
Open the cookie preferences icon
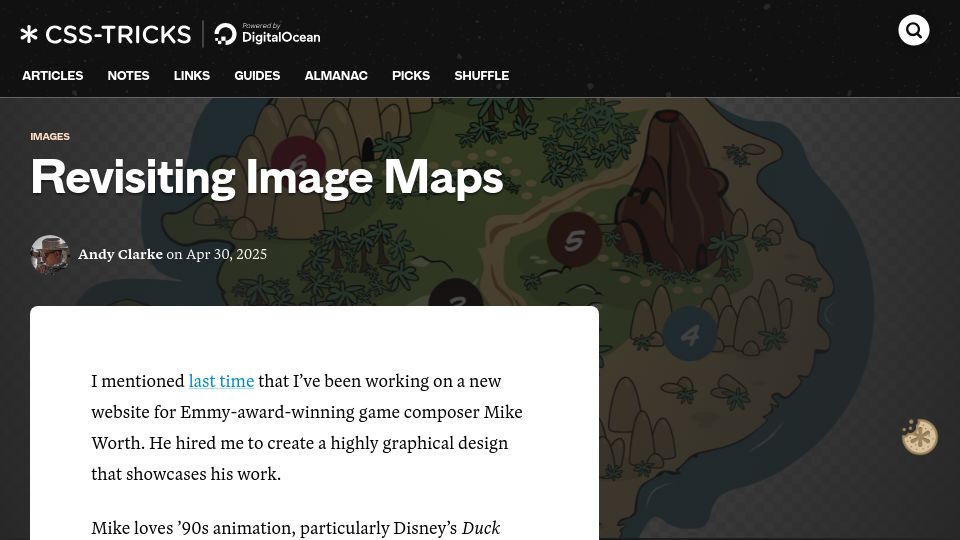[920, 437]
